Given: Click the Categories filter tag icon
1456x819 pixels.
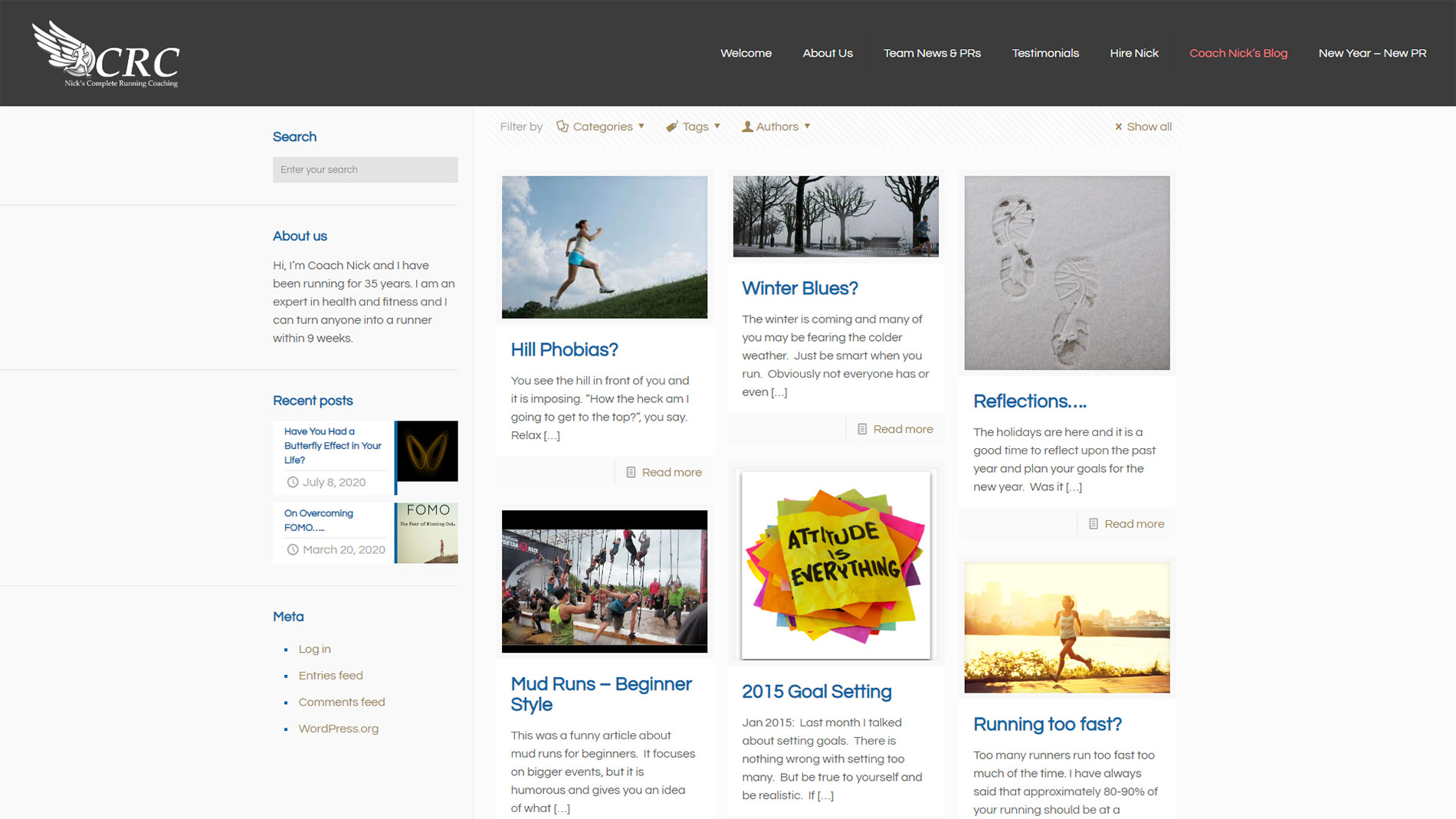Looking at the screenshot, I should (x=562, y=126).
